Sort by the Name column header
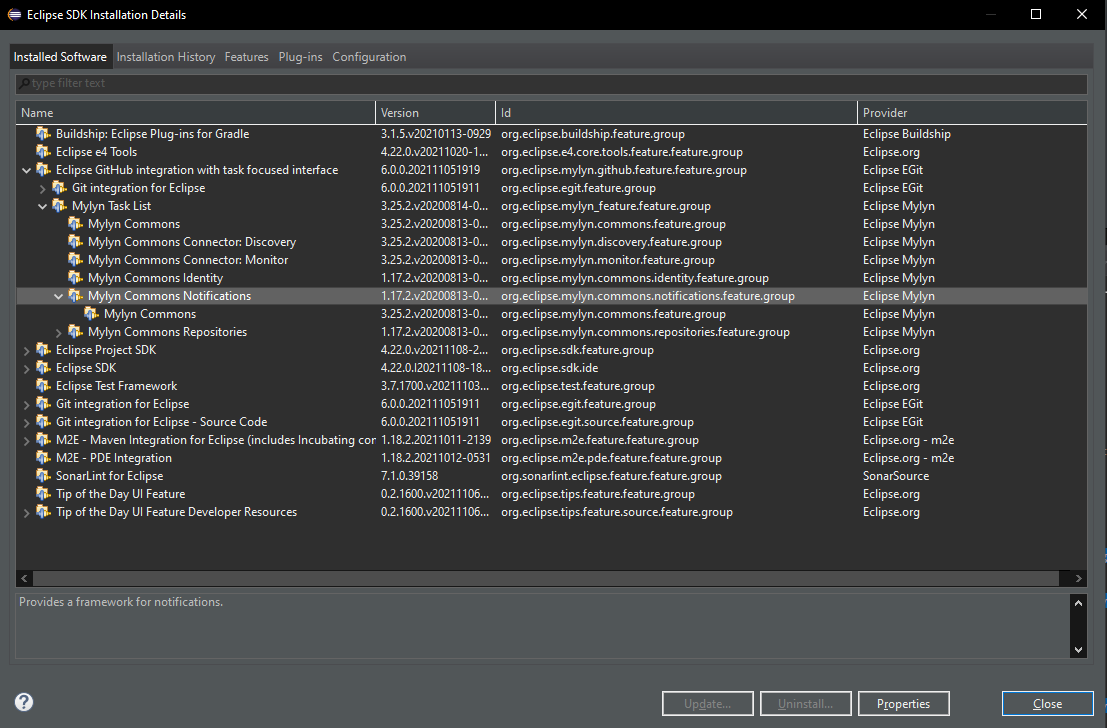 (196, 112)
